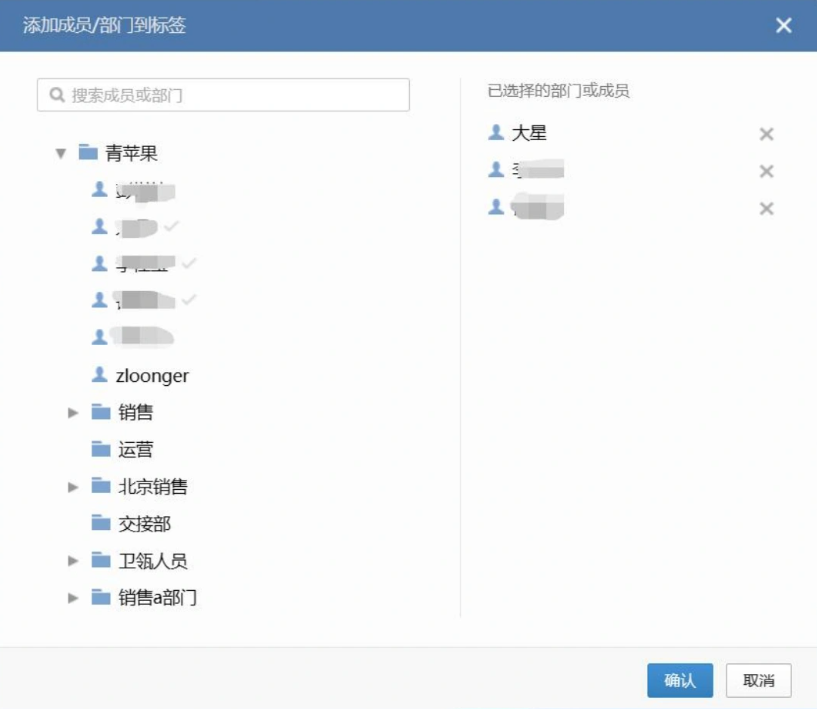Screen dimensions: 817x709
Task: Click the 卫瓴人员 folder icon
Action: pos(101,560)
